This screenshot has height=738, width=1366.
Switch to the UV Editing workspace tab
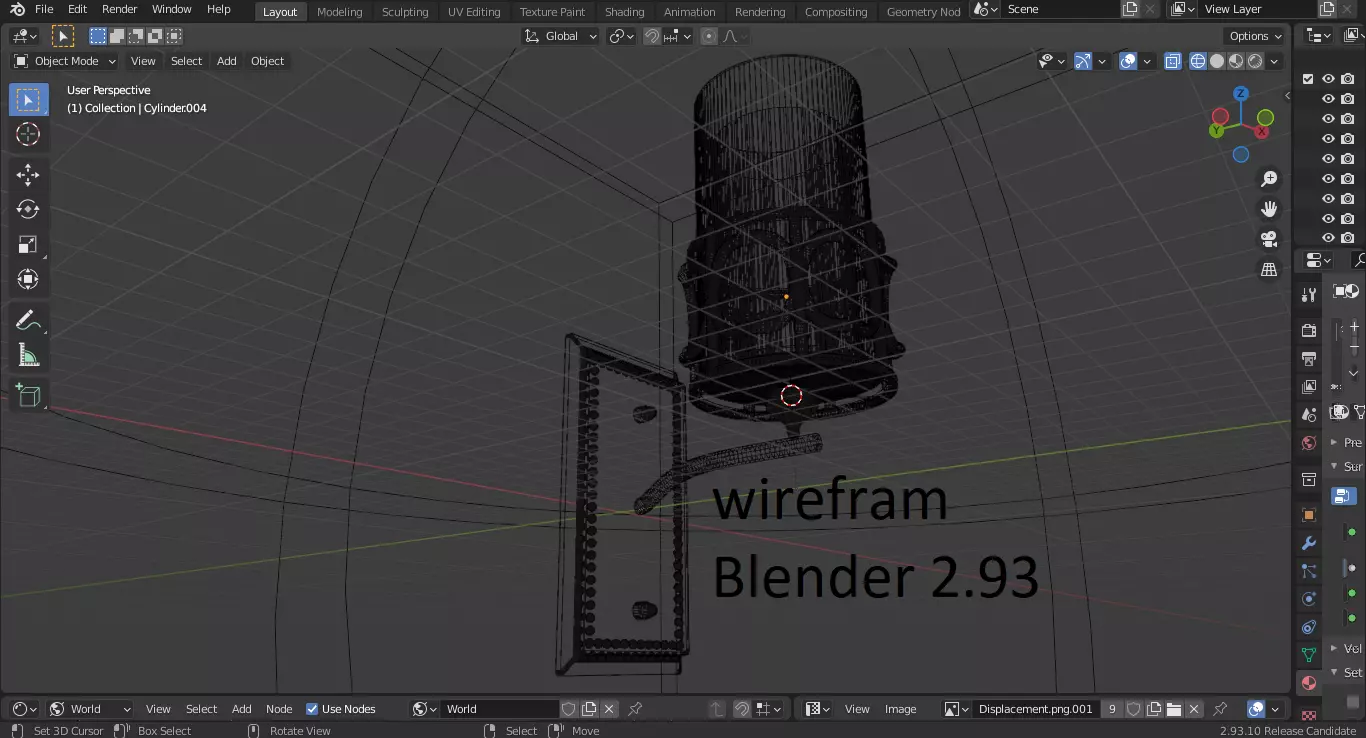click(x=474, y=12)
